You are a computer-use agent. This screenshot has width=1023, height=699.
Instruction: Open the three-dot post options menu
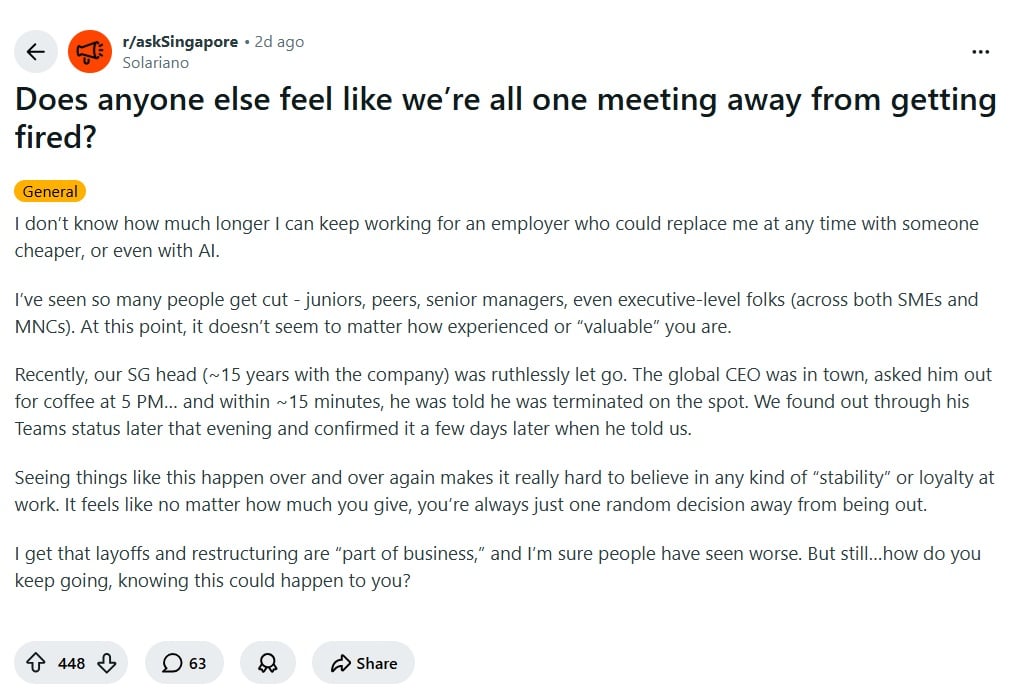pos(981,52)
